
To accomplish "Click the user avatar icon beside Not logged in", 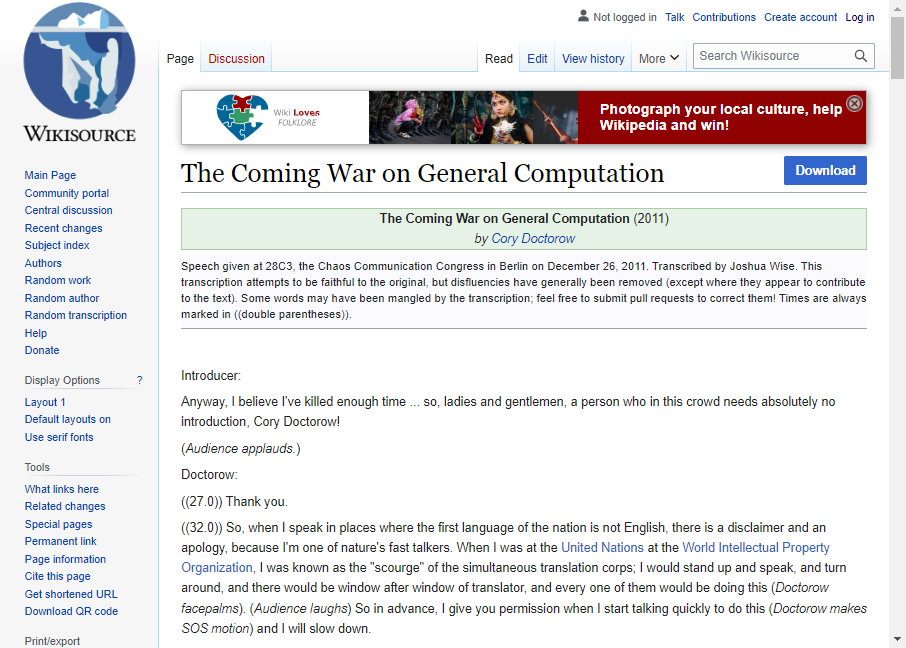I will 583,16.
